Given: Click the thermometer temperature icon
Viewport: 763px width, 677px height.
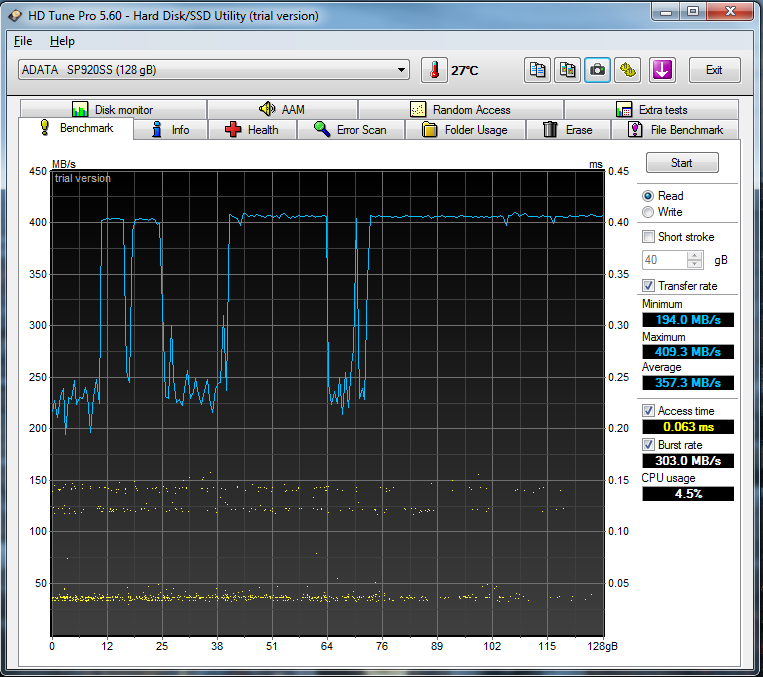Looking at the screenshot, I should (434, 70).
